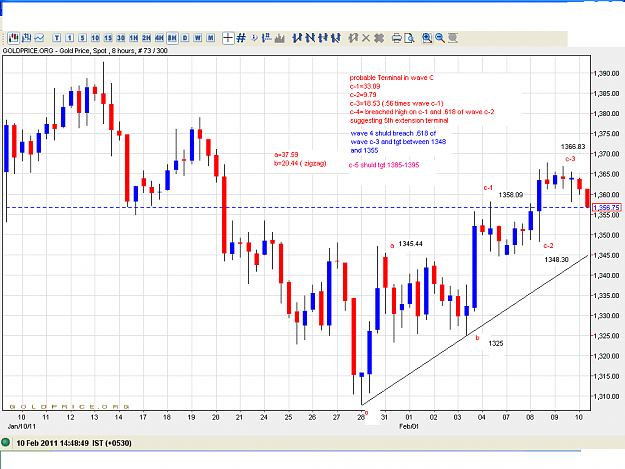Image resolution: width=625 pixels, height=469 pixels.
Task: Click the 1325 price label near b
Action: click(x=496, y=343)
